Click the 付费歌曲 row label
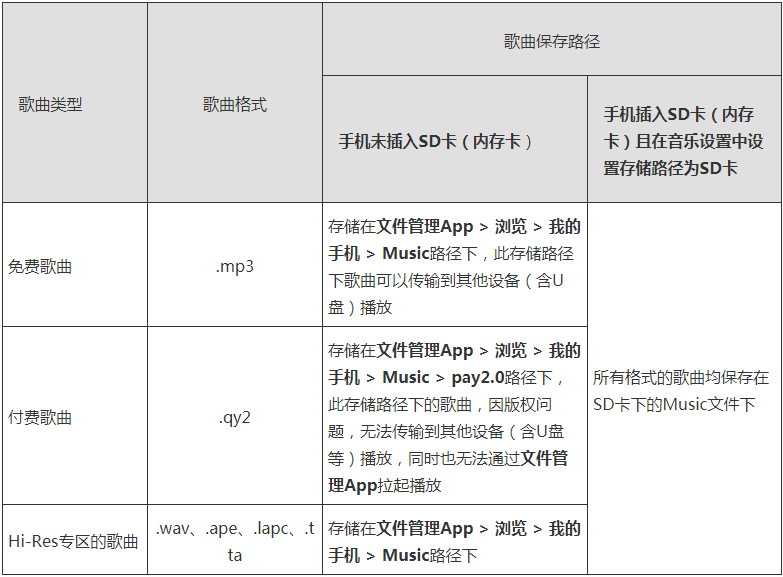This screenshot has height=577, width=783. pos(75,416)
